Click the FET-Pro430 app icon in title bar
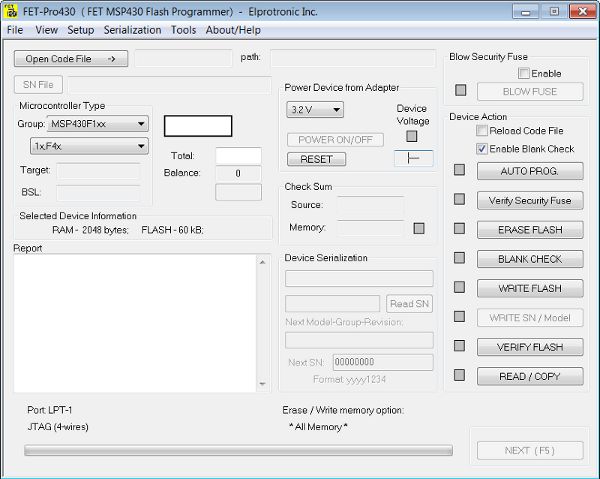The height and width of the screenshot is (479, 600). [11, 11]
